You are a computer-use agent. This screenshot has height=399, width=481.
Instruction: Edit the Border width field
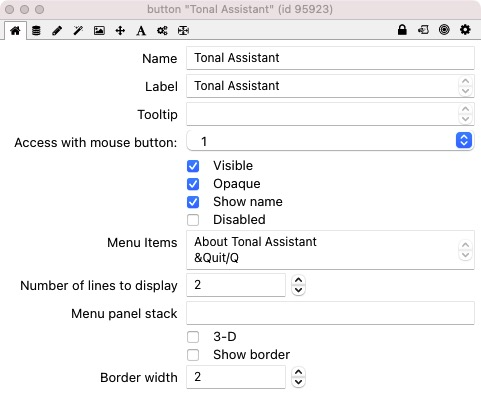point(236,377)
